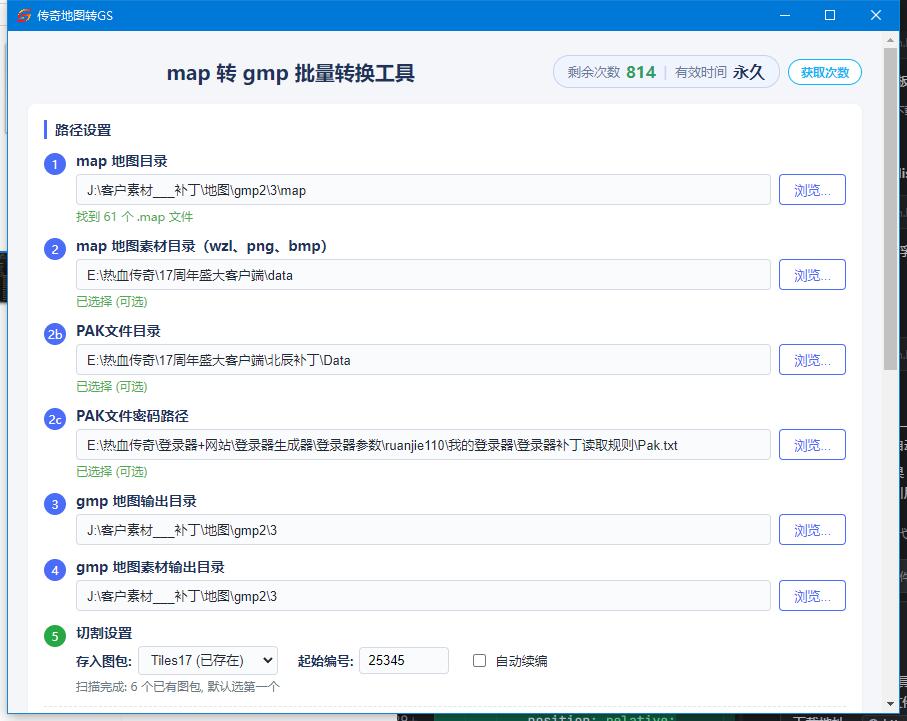Click 已选择 (可选) under map 地图素材目录
The width and height of the screenshot is (907, 721).
coord(112,301)
